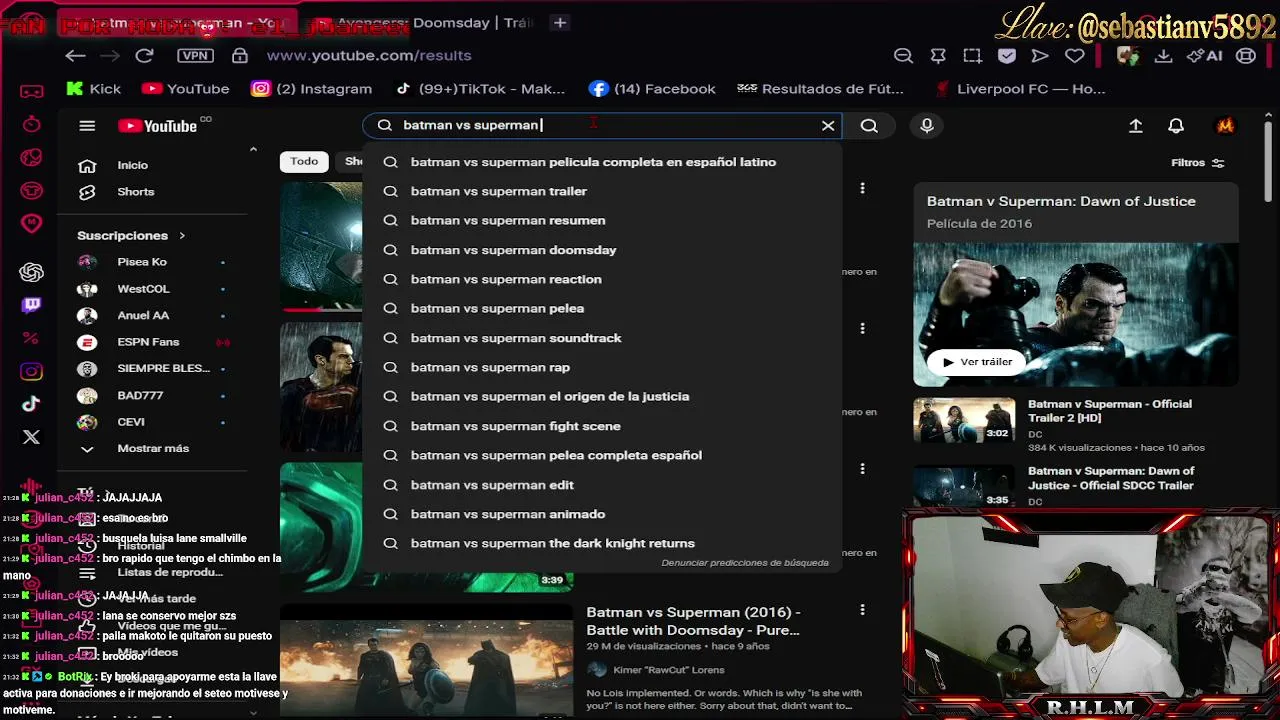Viewport: 1280px width, 720px height.
Task: Expand subscriptions list with Mostrar más
Action: point(152,449)
